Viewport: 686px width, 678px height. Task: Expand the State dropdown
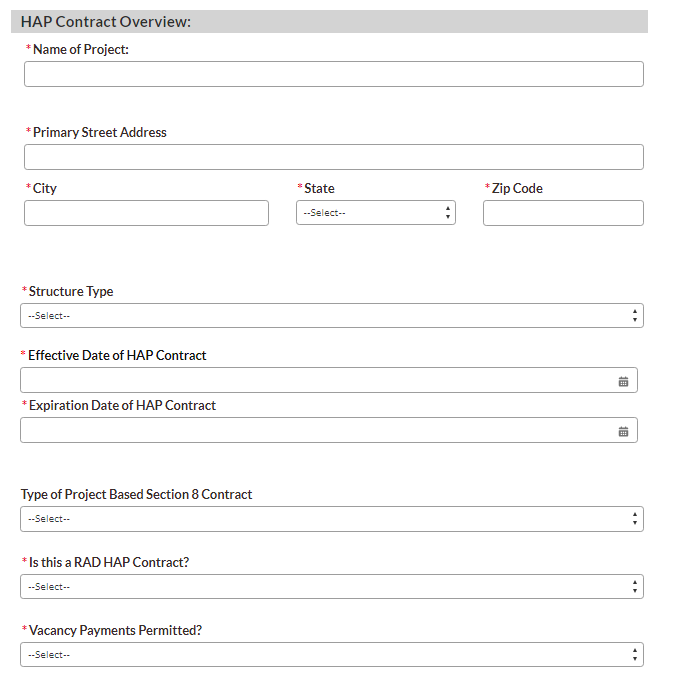[x=375, y=213]
